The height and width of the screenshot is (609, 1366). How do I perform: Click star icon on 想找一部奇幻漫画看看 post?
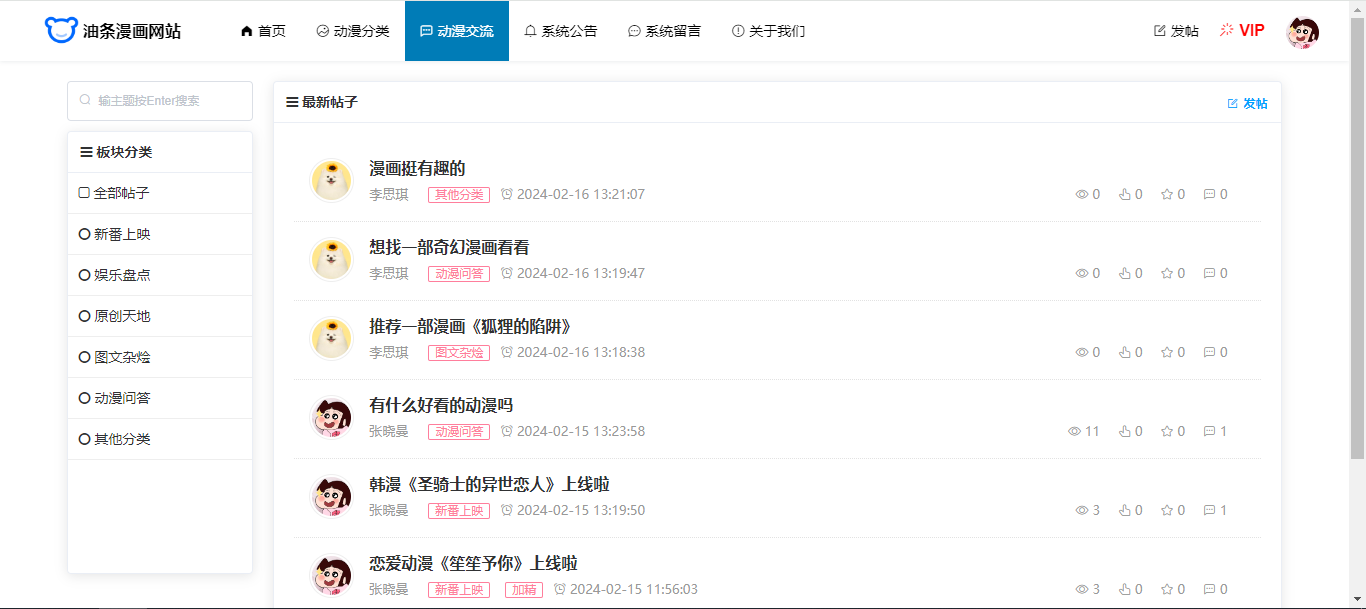click(x=1166, y=273)
